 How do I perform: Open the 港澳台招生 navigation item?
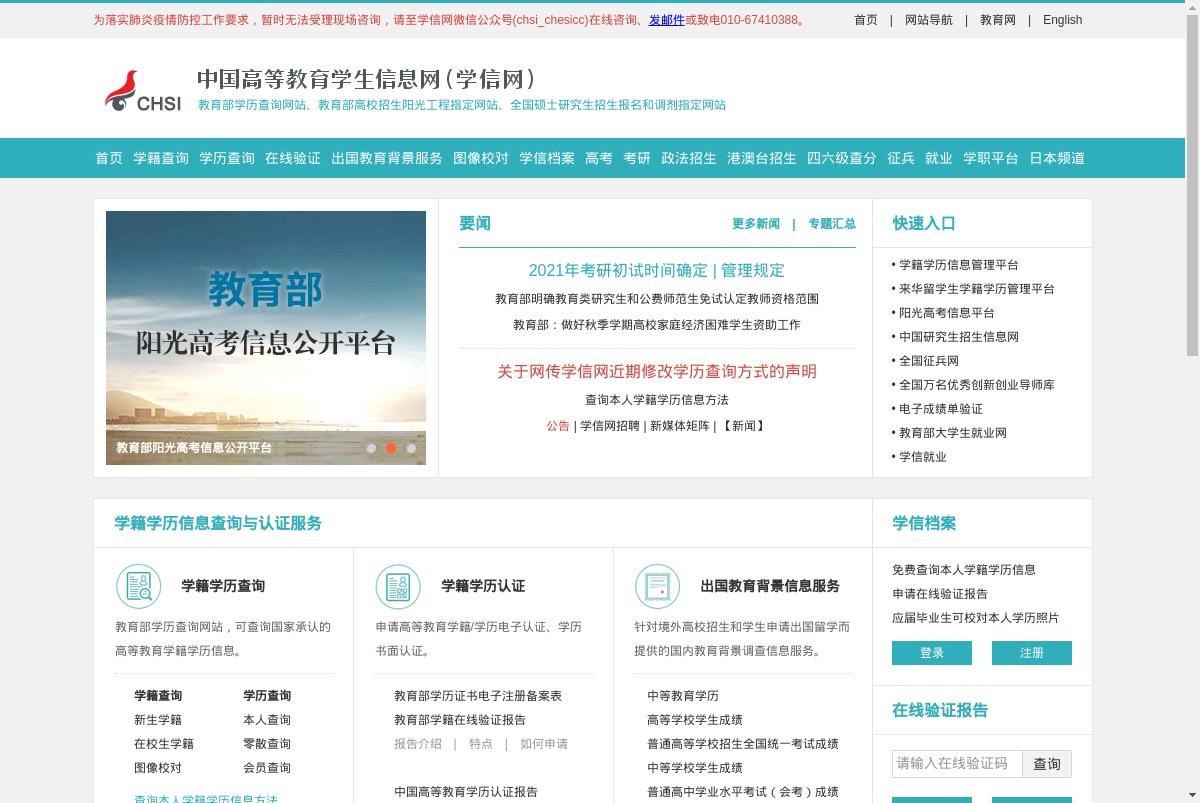(x=762, y=158)
